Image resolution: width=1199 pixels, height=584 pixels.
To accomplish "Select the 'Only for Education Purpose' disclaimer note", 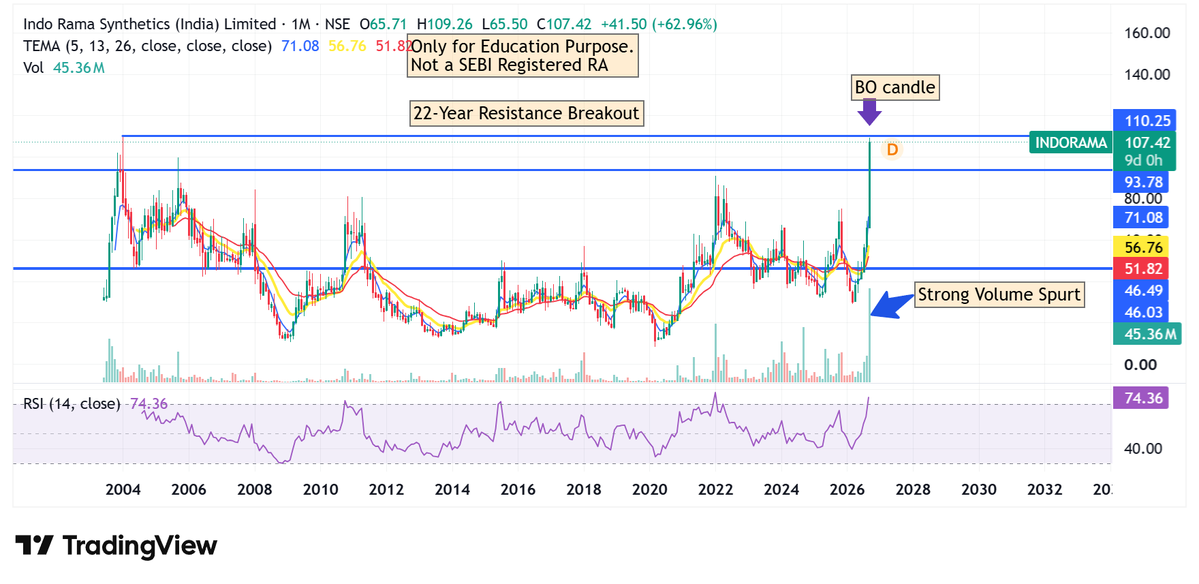I will [x=523, y=56].
